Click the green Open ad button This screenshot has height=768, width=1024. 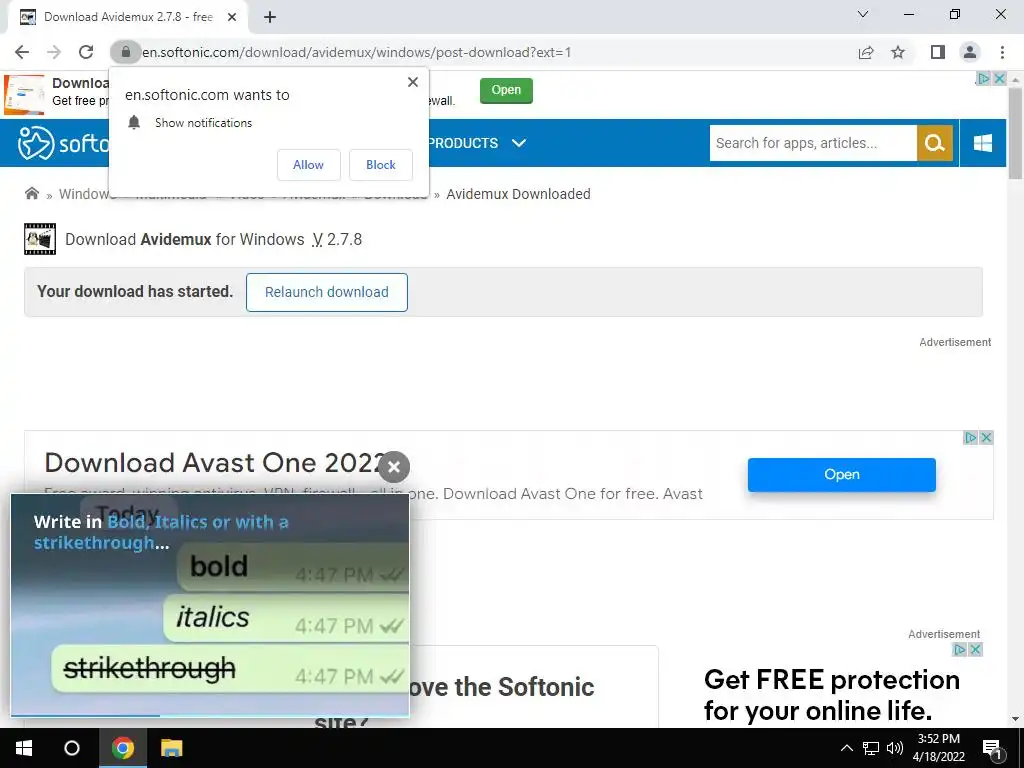[x=506, y=90]
